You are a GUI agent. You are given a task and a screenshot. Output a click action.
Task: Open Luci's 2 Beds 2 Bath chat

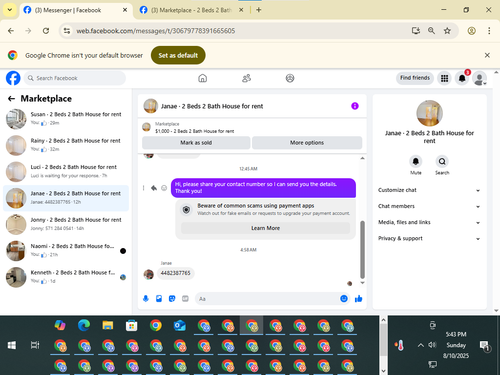[x=66, y=171]
